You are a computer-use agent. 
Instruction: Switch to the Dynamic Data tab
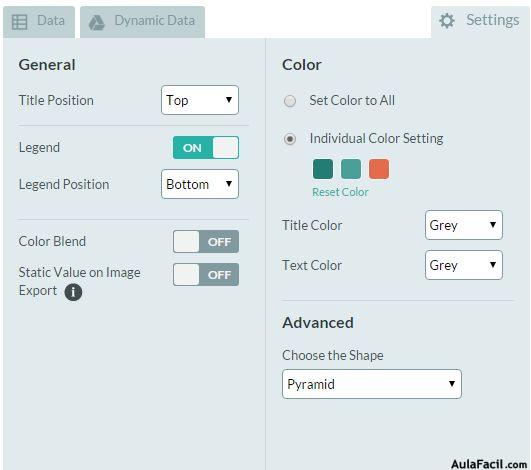pyautogui.click(x=142, y=22)
